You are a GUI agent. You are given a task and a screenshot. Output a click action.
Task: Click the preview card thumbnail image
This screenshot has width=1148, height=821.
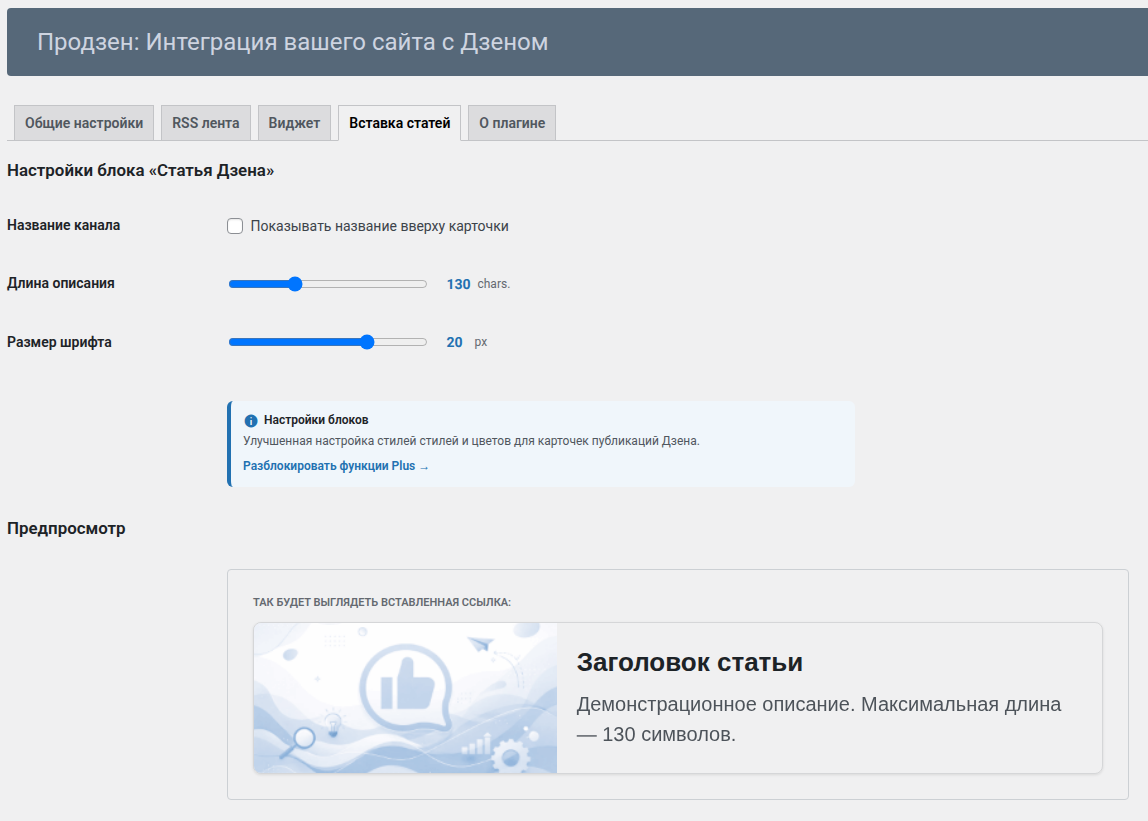pos(405,697)
